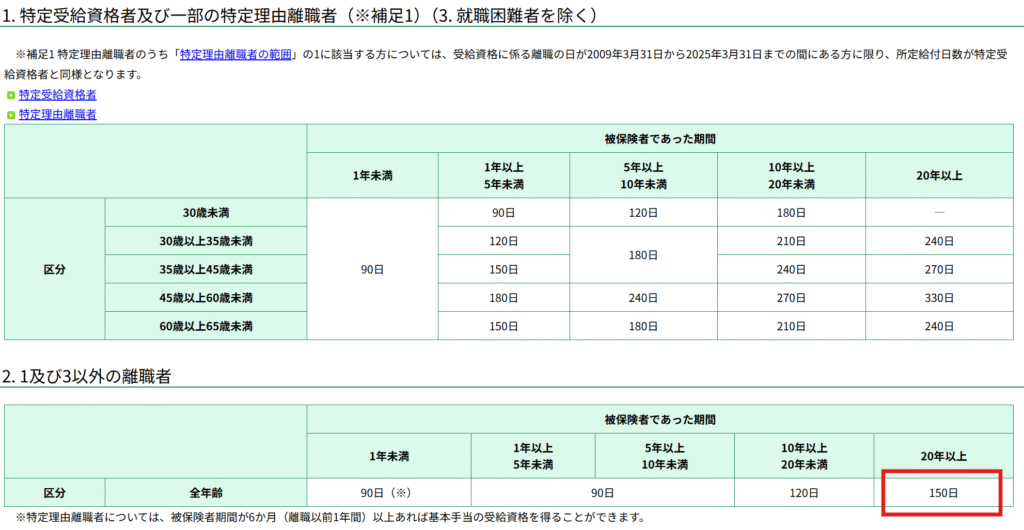Click 10年以上20年未満 header in section 2 table
Screen dimensions: 1024x530
[804, 456]
